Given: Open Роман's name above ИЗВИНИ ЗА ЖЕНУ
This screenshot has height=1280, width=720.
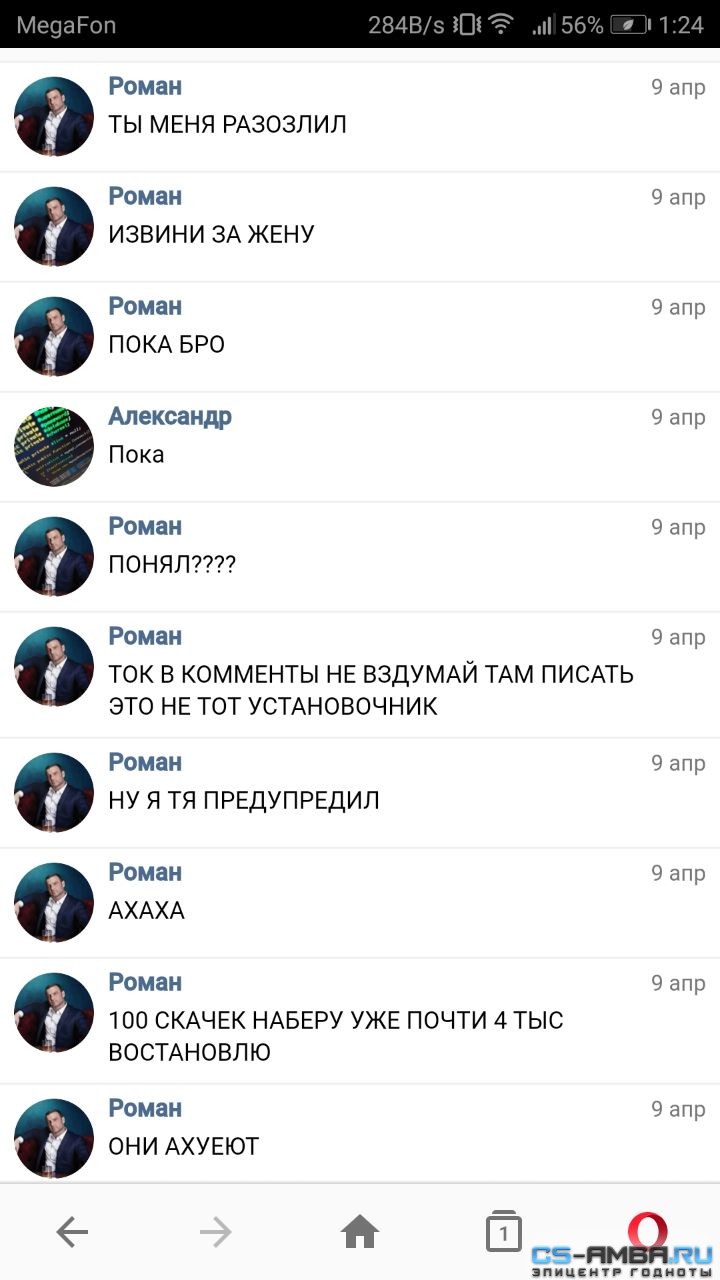Looking at the screenshot, I should (x=145, y=196).
